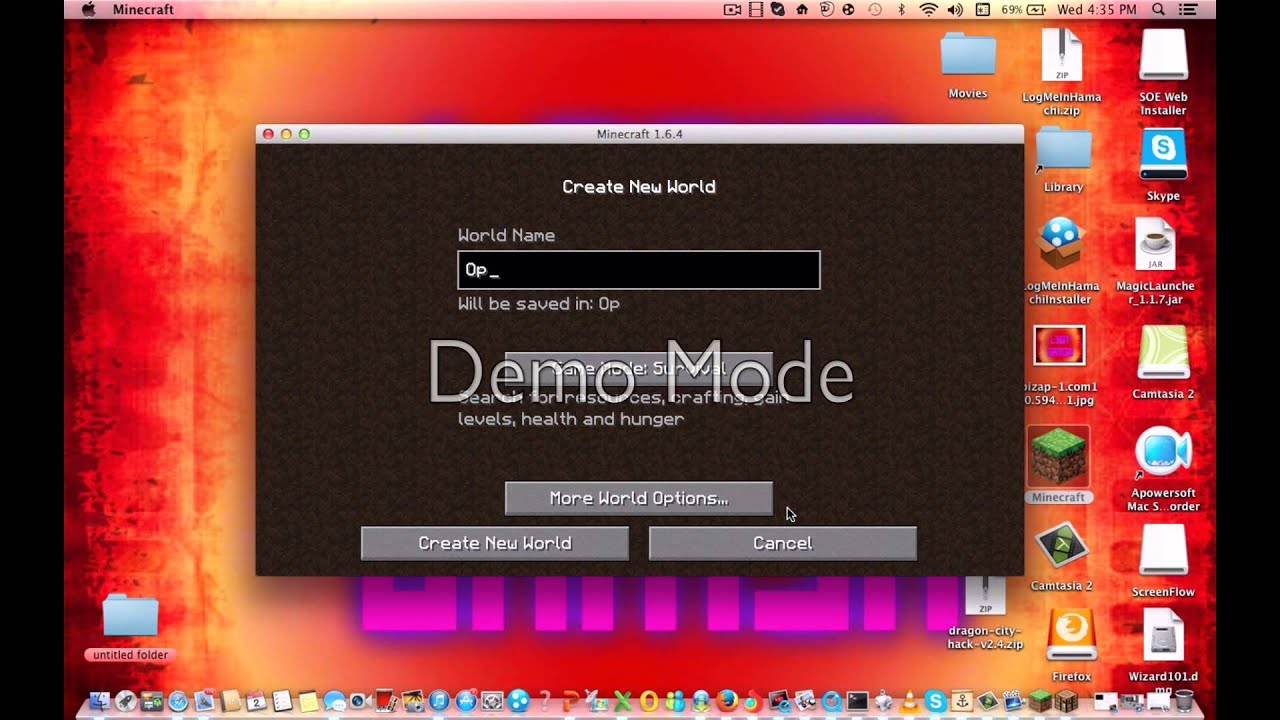The height and width of the screenshot is (720, 1280).
Task: Open the Calendar icon in the Dock
Action: point(256,701)
